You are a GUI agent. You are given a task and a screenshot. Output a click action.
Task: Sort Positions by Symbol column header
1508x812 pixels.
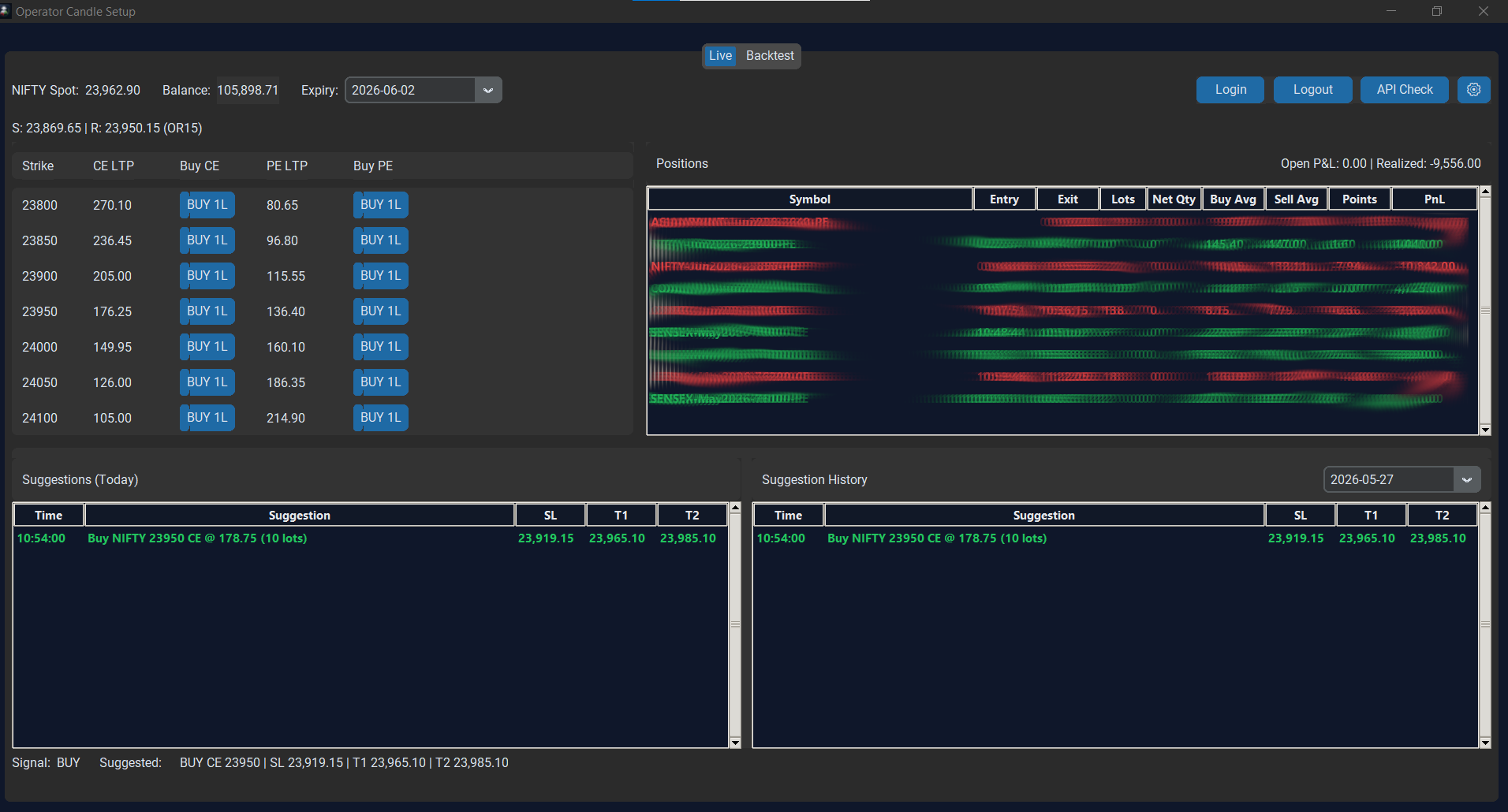[x=810, y=199]
